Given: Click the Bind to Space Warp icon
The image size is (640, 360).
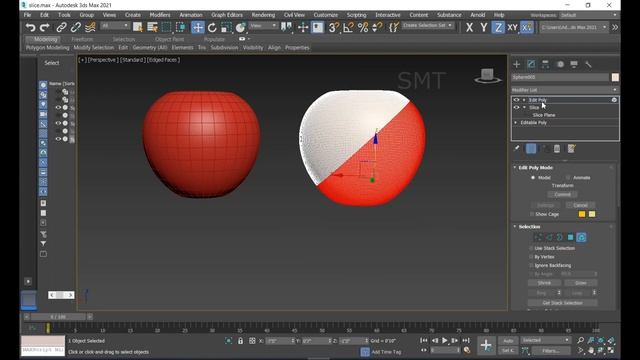Looking at the screenshot, I should [x=90, y=27].
